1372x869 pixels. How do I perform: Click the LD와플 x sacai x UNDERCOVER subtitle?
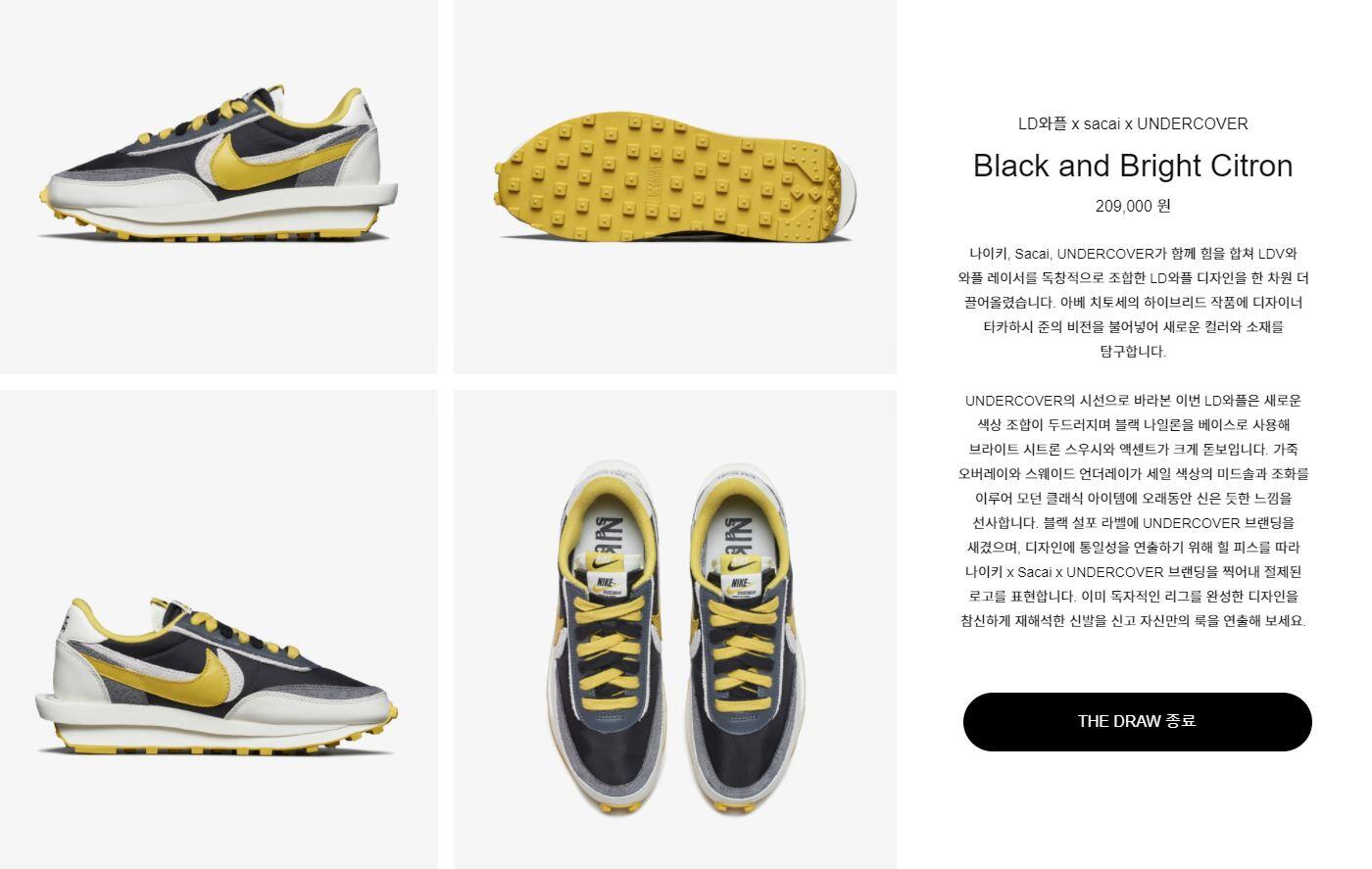click(1133, 123)
